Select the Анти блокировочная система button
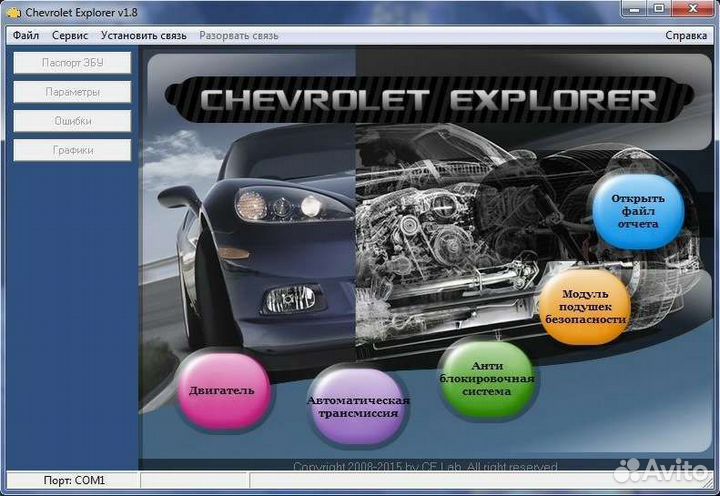 (487, 379)
